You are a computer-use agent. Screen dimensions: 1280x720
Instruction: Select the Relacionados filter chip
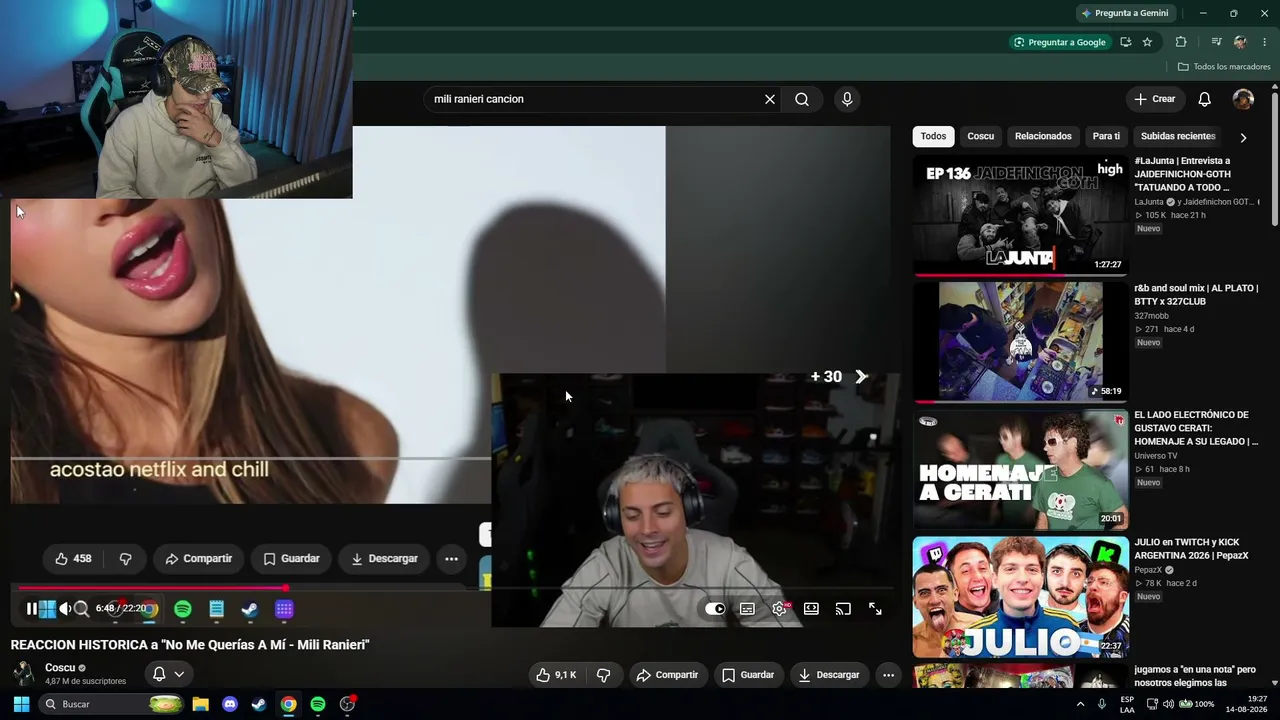[1043, 136]
